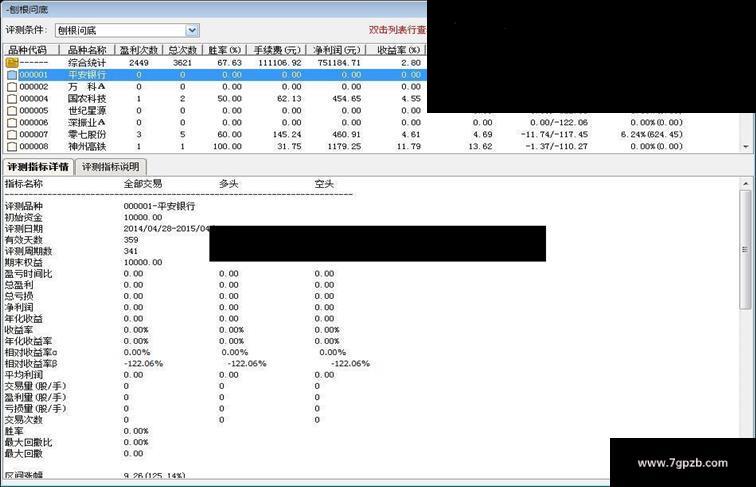Toggle checkbox for 000007 零七股份

pyautogui.click(x=12, y=135)
